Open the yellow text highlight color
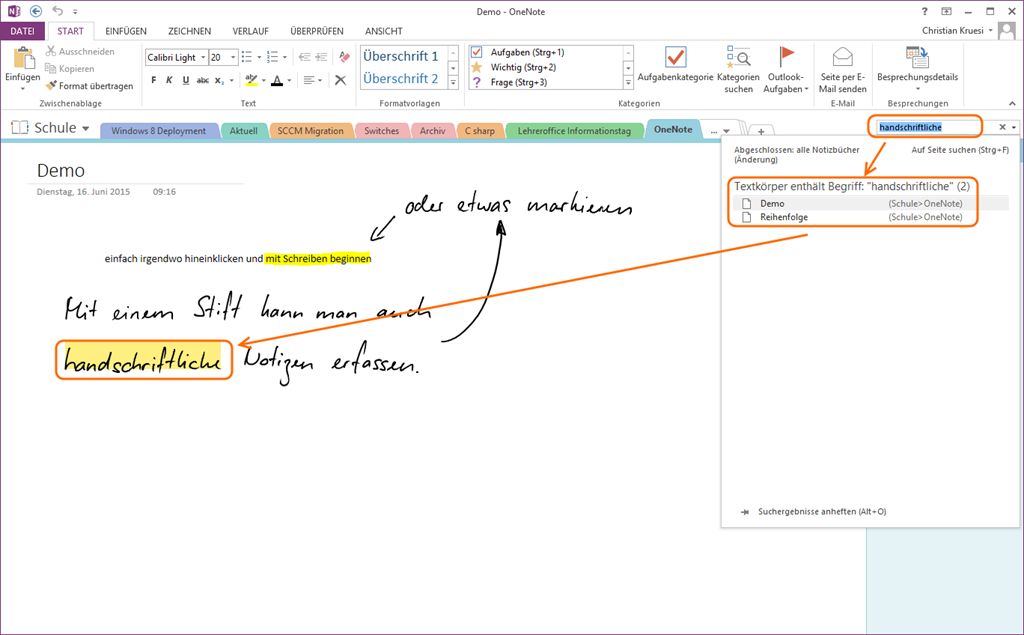 [x=252, y=80]
